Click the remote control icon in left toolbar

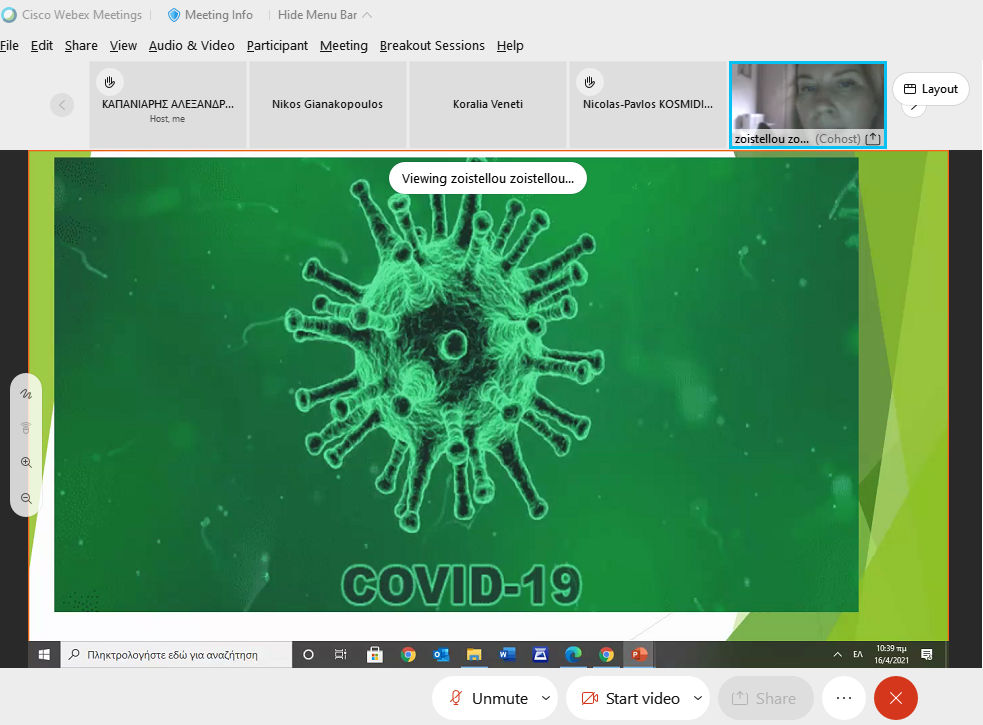[x=26, y=429]
